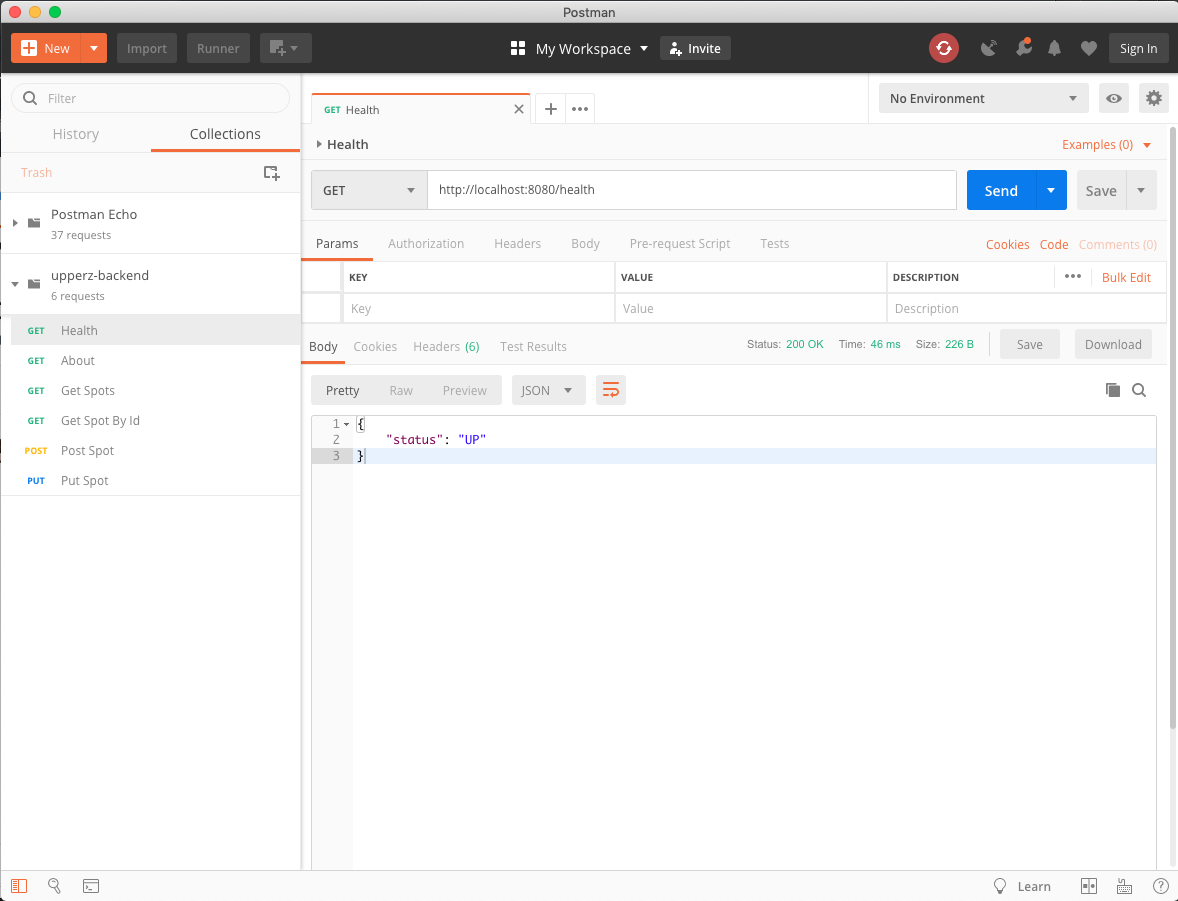Open the New button dropdown arrow
1178x901 pixels.
94,48
